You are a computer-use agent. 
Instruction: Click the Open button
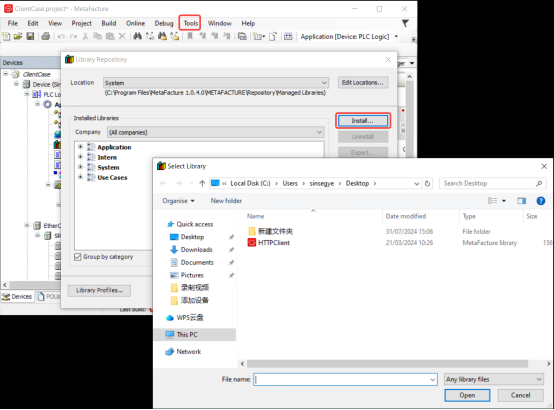click(x=467, y=396)
